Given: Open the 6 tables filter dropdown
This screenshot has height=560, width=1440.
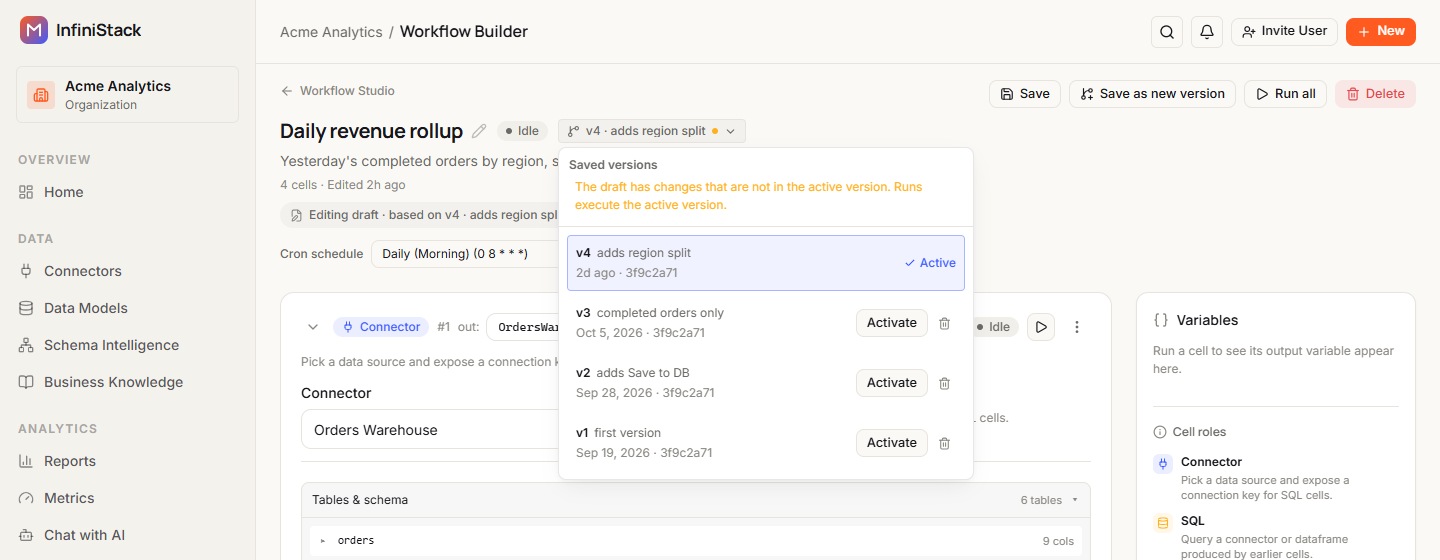Looking at the screenshot, I should click(x=1049, y=500).
